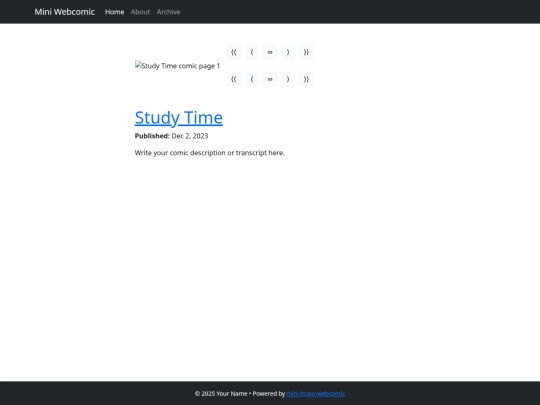The width and height of the screenshot is (540, 405).
Task: Open the Archive page in navbar
Action: (x=168, y=12)
